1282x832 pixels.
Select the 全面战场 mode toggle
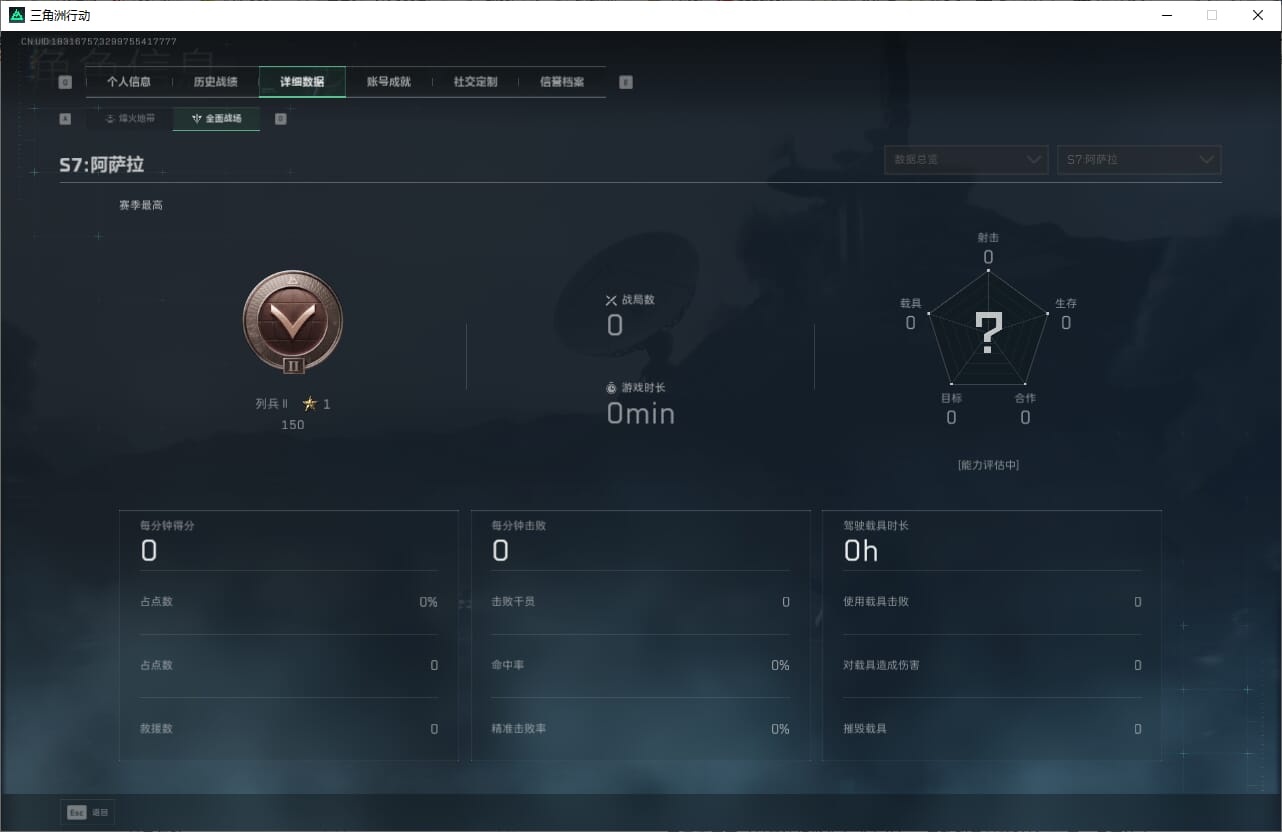click(217, 119)
